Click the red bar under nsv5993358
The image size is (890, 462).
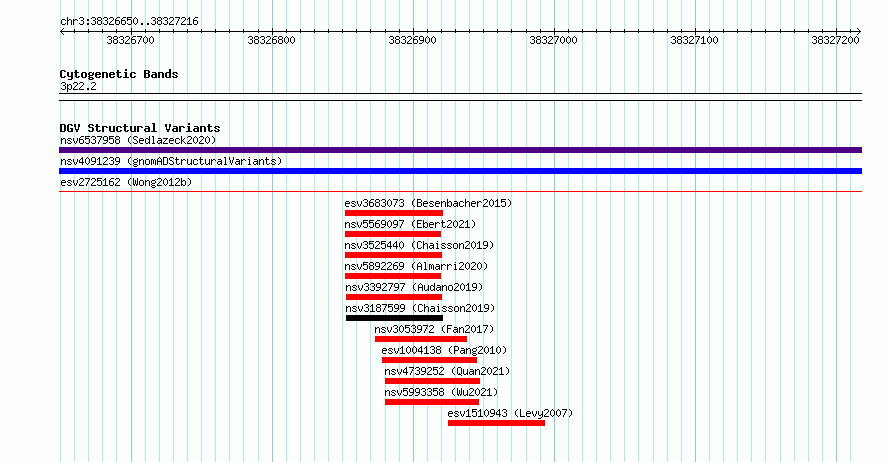[432, 402]
